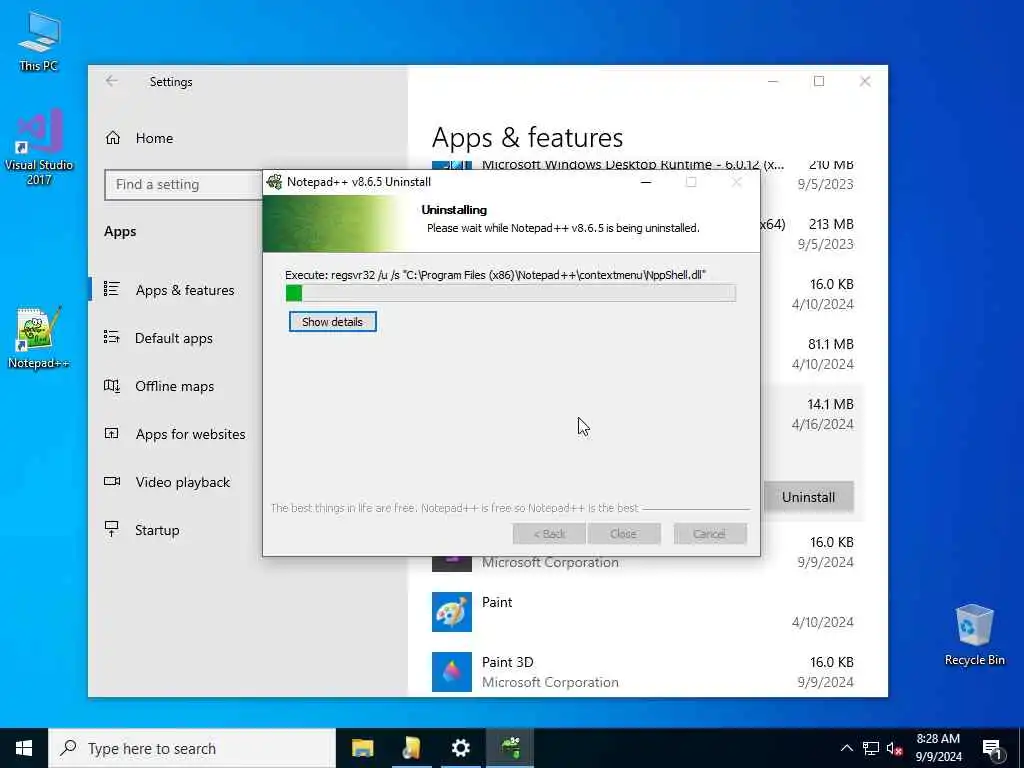The height and width of the screenshot is (768, 1024).
Task: Open Notepad++ desktop shortcut
Action: pos(39,338)
